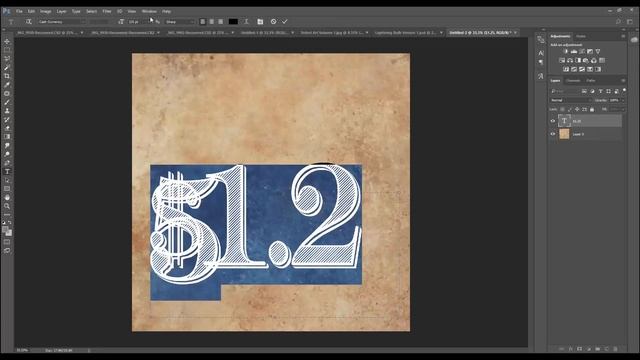Screen dimensions: 640x360
Task: Add a Curves adjustment
Action: 582,51
